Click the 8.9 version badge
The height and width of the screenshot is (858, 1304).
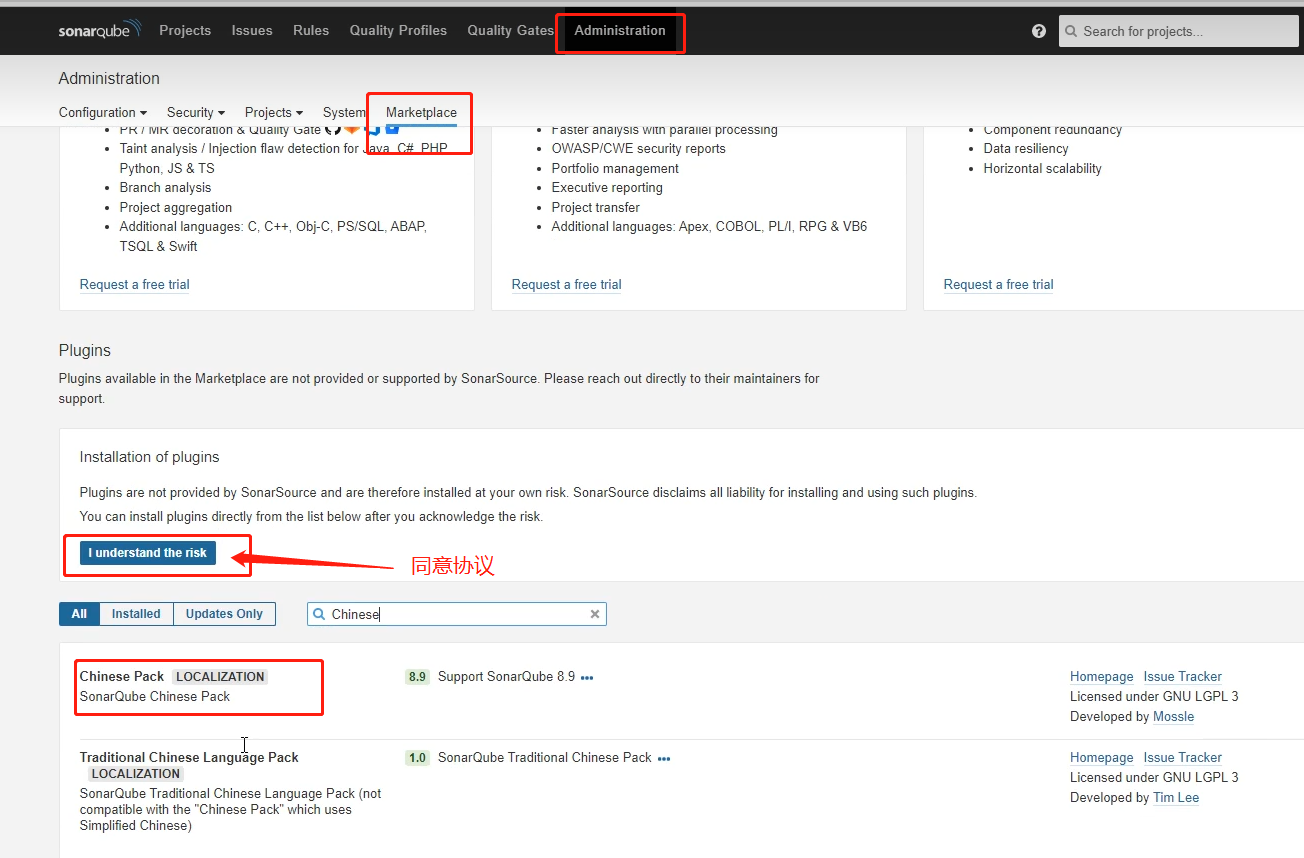pyautogui.click(x=417, y=677)
